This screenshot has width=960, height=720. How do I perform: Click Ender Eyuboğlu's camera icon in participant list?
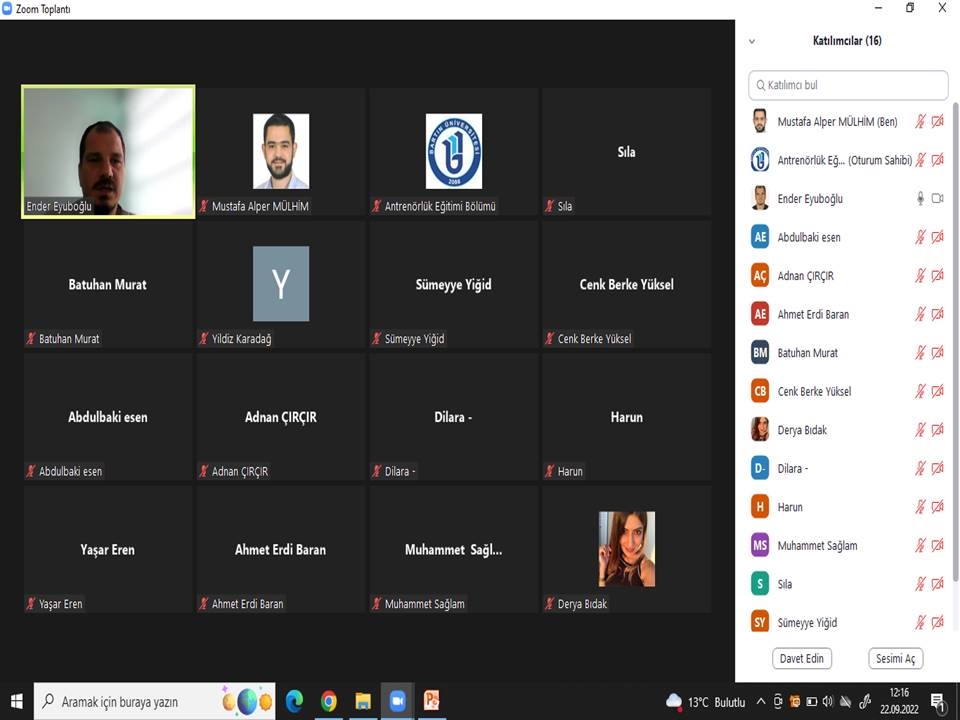pos(937,199)
